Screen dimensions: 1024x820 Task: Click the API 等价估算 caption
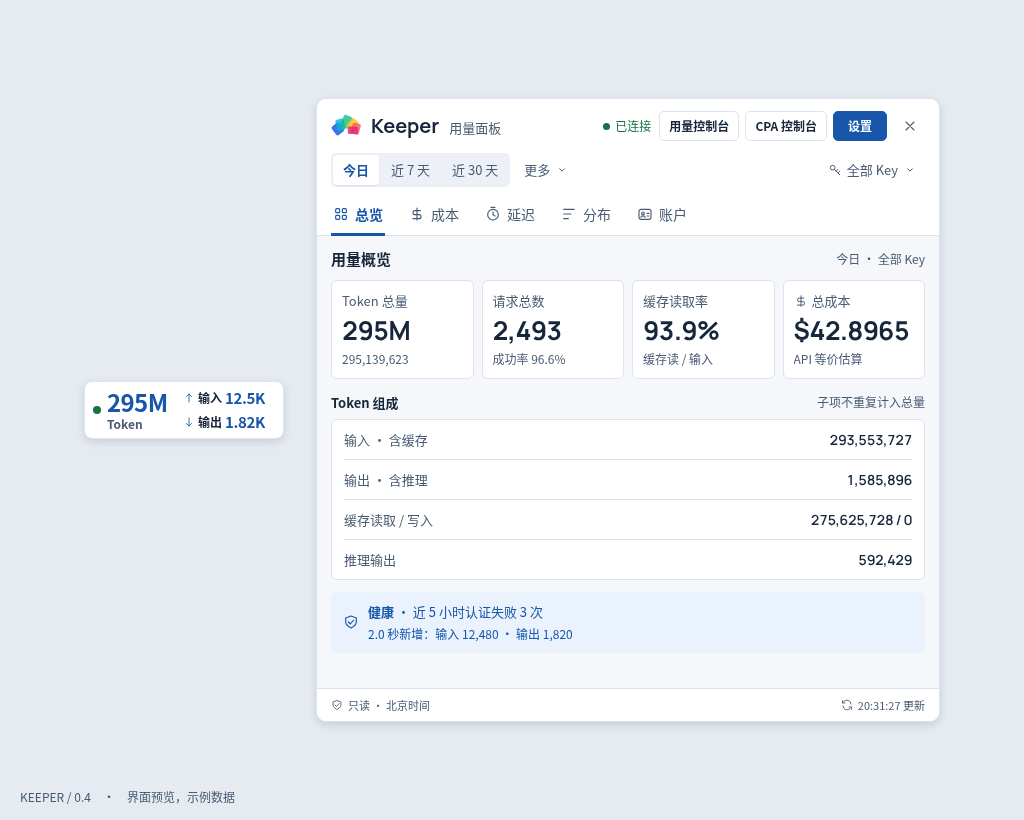click(827, 359)
